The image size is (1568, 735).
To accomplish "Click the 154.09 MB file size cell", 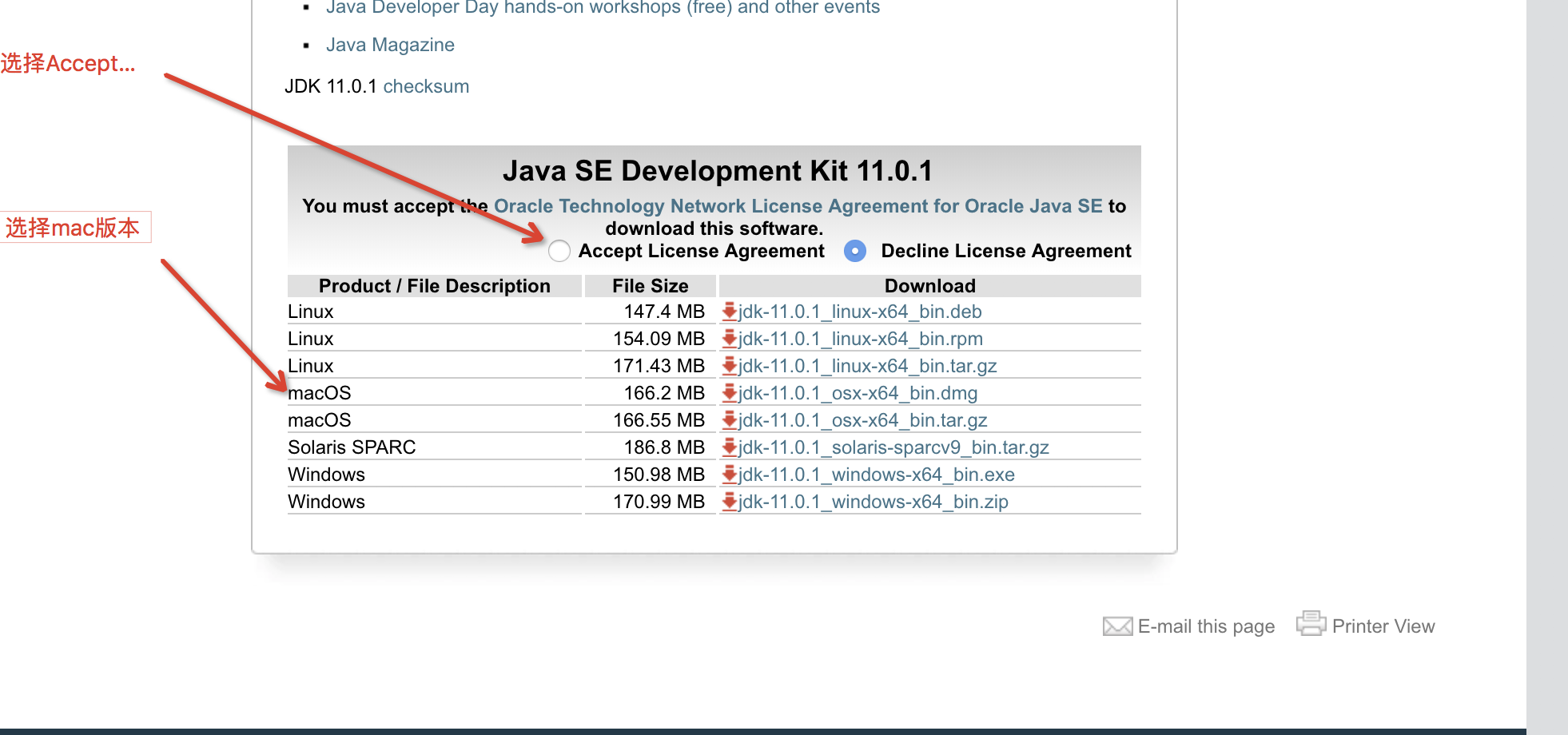I will 651,339.
